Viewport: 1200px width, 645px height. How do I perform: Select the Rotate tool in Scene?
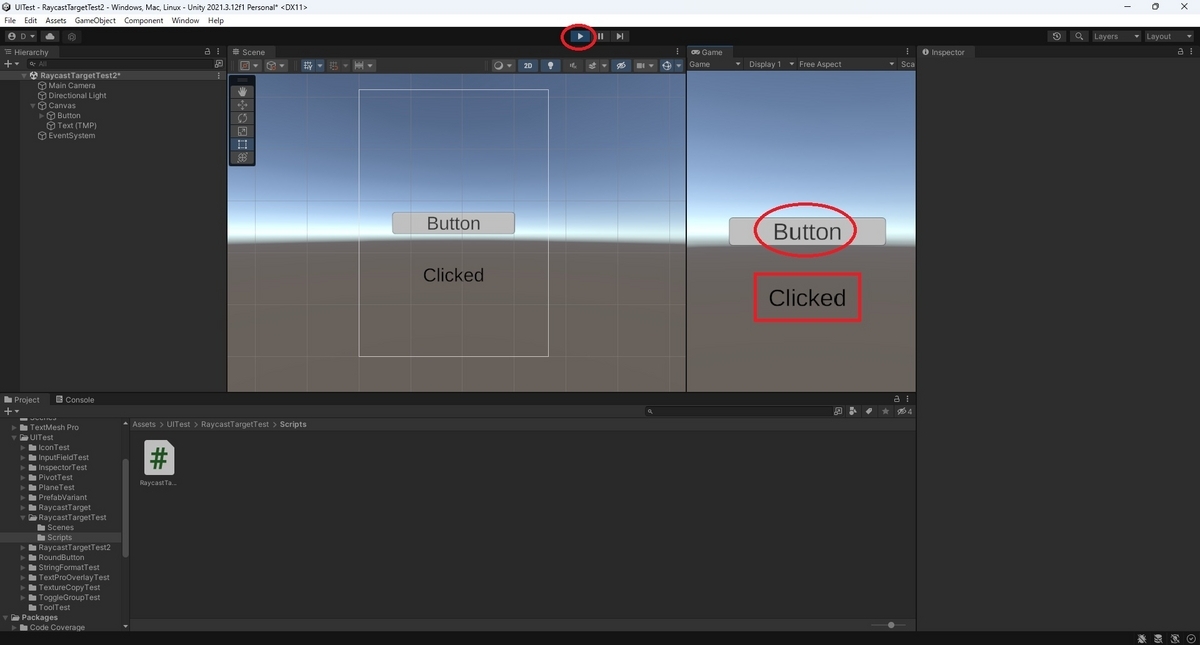(242, 118)
